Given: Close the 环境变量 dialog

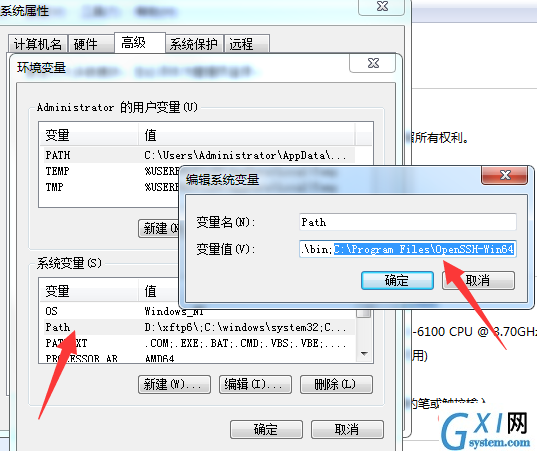Looking at the screenshot, I should pyautogui.click(x=373, y=63).
